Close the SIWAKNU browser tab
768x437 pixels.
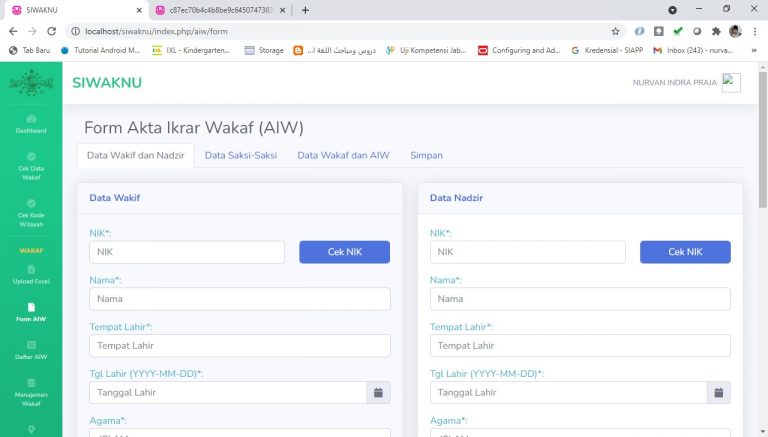(x=139, y=10)
